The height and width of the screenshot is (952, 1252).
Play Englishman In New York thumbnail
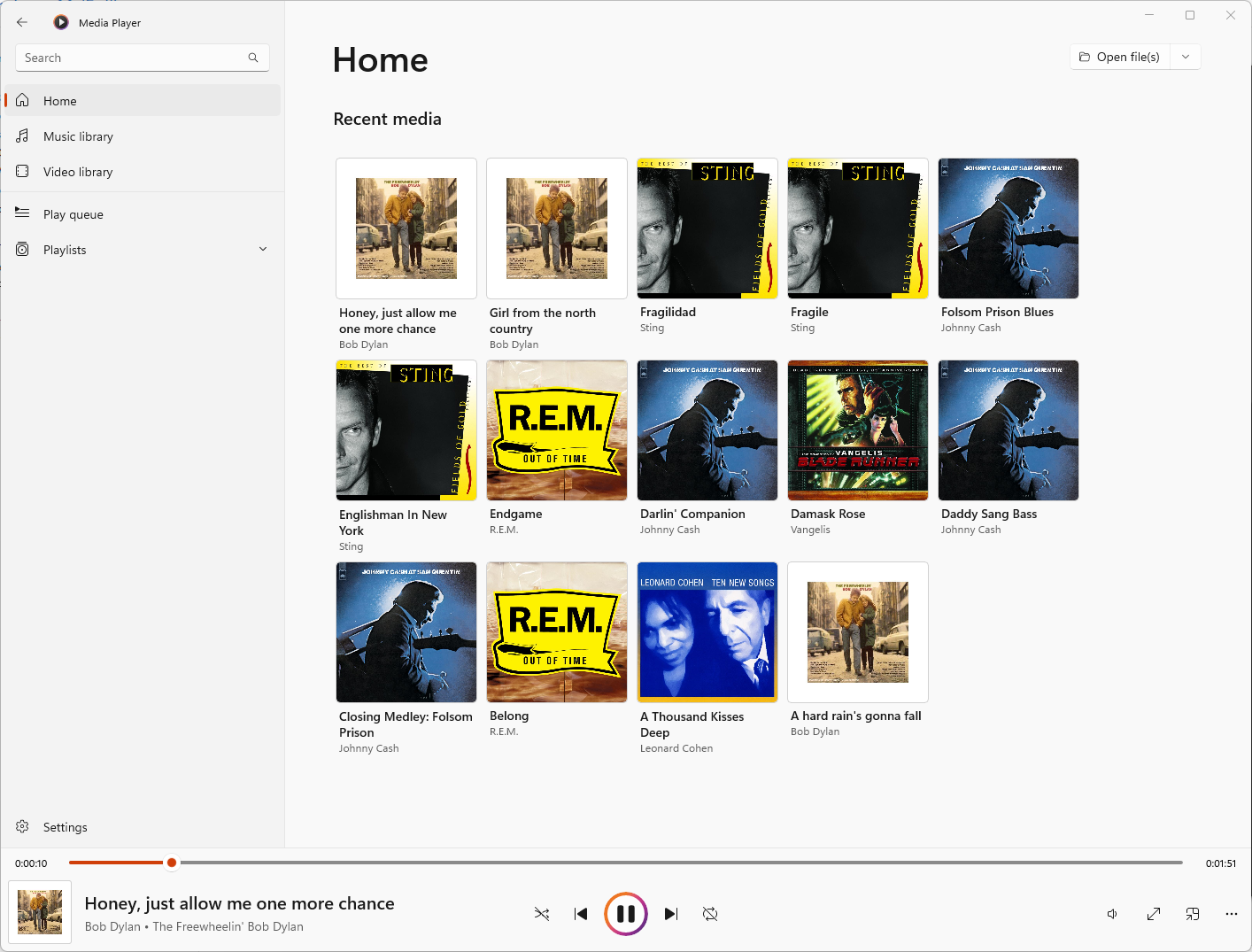coord(406,430)
